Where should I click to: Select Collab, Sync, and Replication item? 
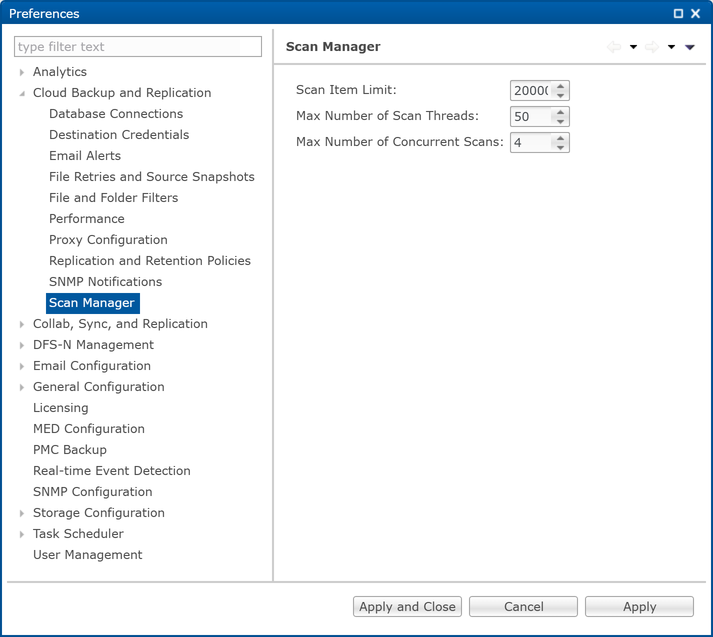tap(120, 324)
